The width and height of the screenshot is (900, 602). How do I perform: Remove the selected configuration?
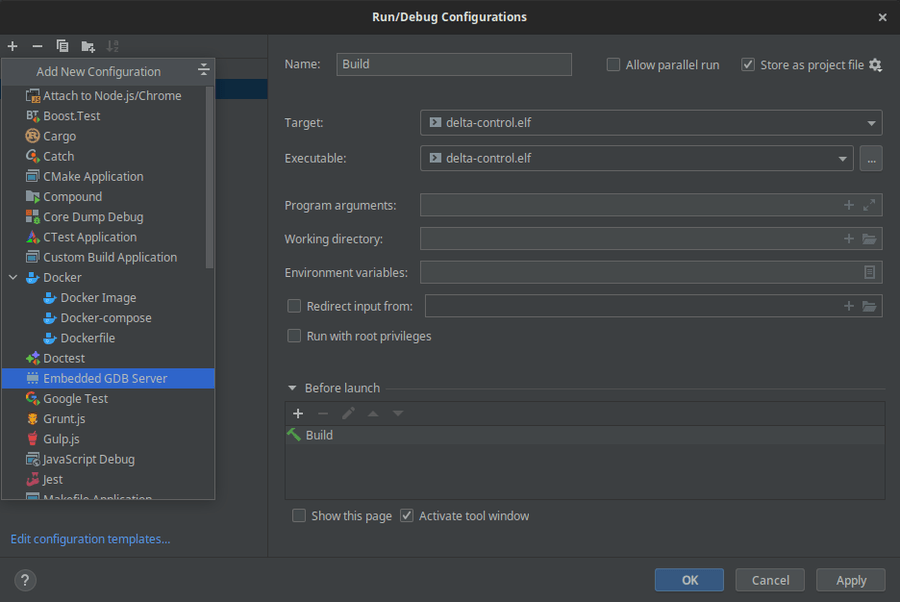36,45
